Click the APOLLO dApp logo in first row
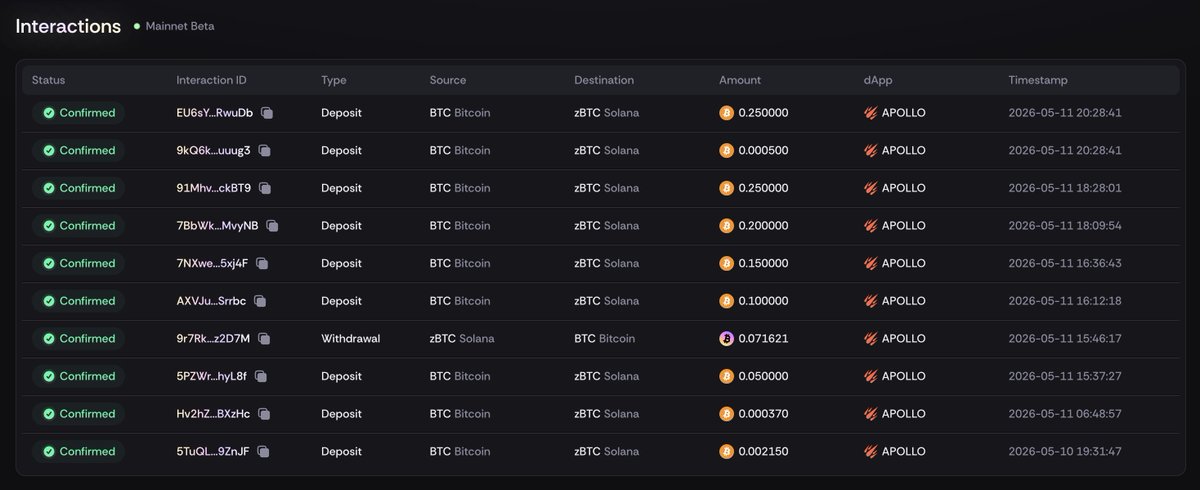Image resolution: width=1200 pixels, height=490 pixels. point(871,113)
